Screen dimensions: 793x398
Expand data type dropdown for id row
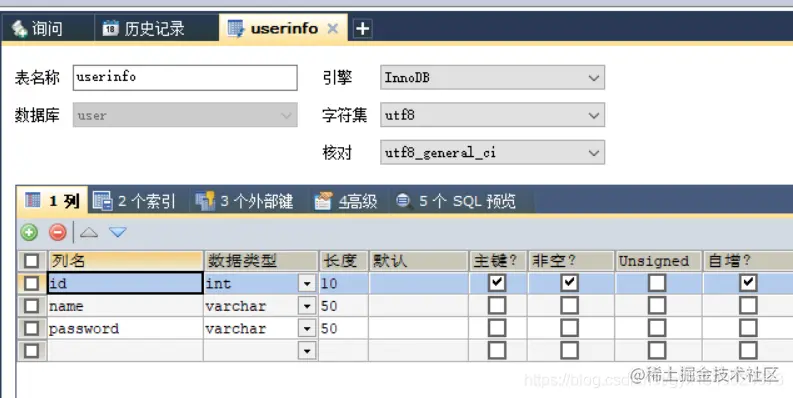[307, 284]
